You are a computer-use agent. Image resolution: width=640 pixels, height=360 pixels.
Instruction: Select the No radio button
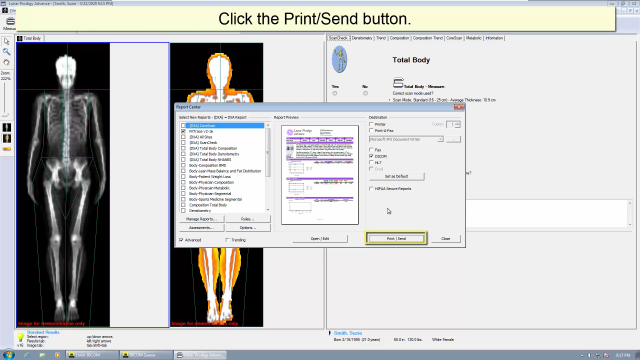tap(365, 93)
